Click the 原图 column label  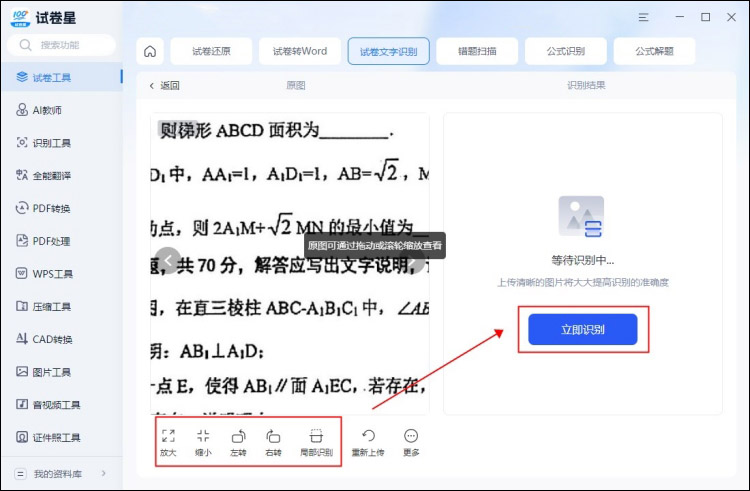click(x=296, y=86)
